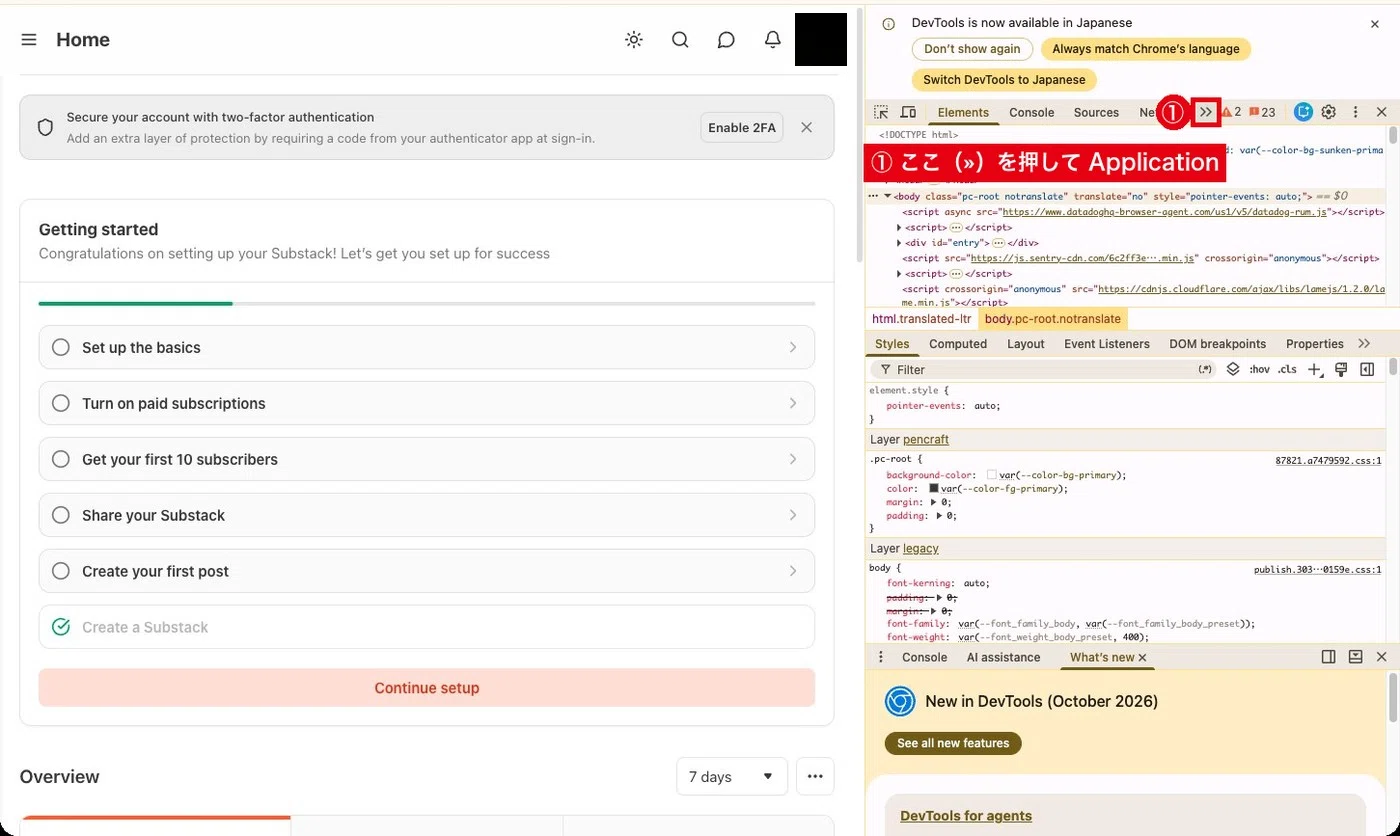Dismiss the two-factor authentication banner

[807, 128]
